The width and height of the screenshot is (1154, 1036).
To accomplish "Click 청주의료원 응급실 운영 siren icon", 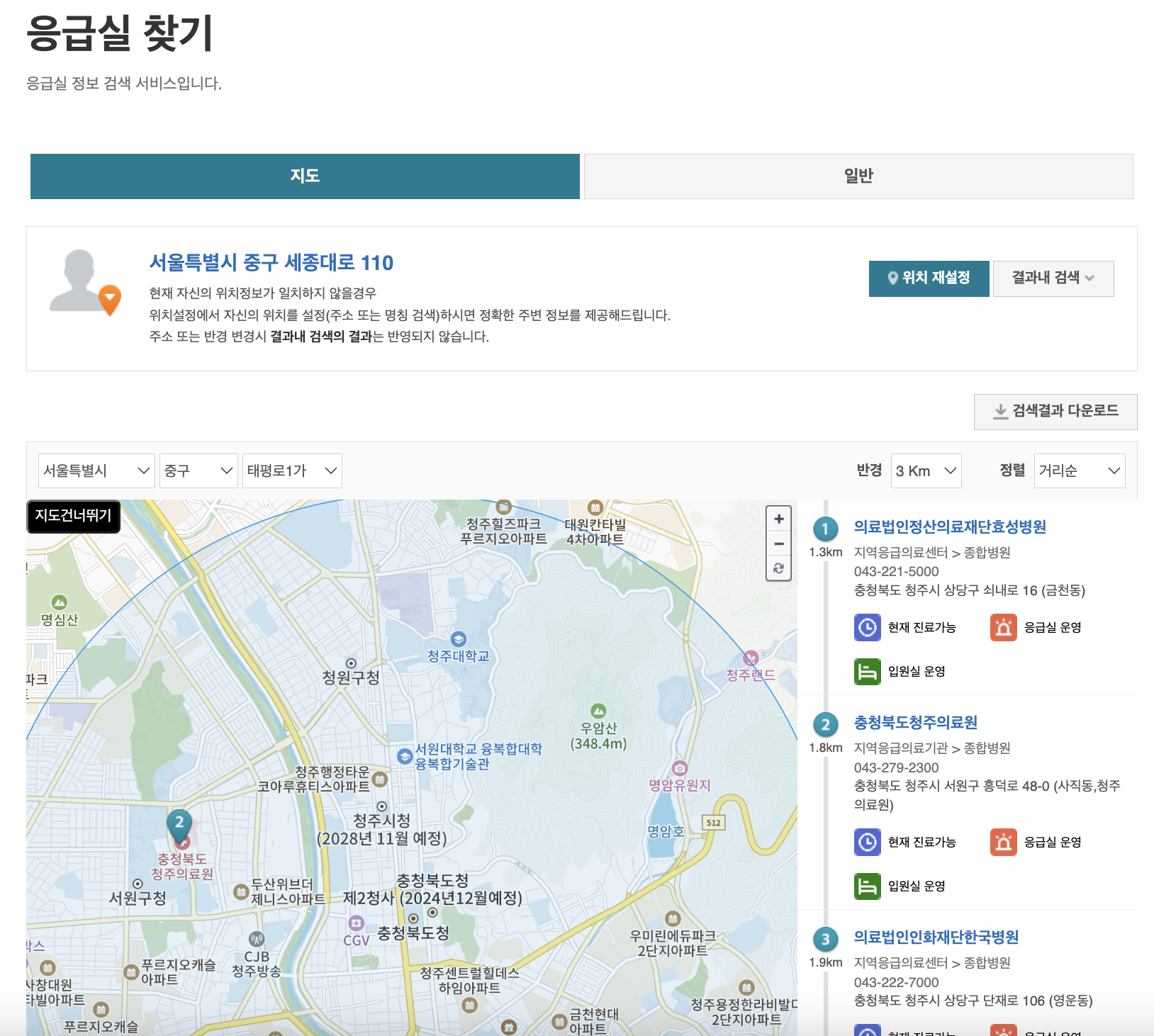I will (x=1003, y=843).
